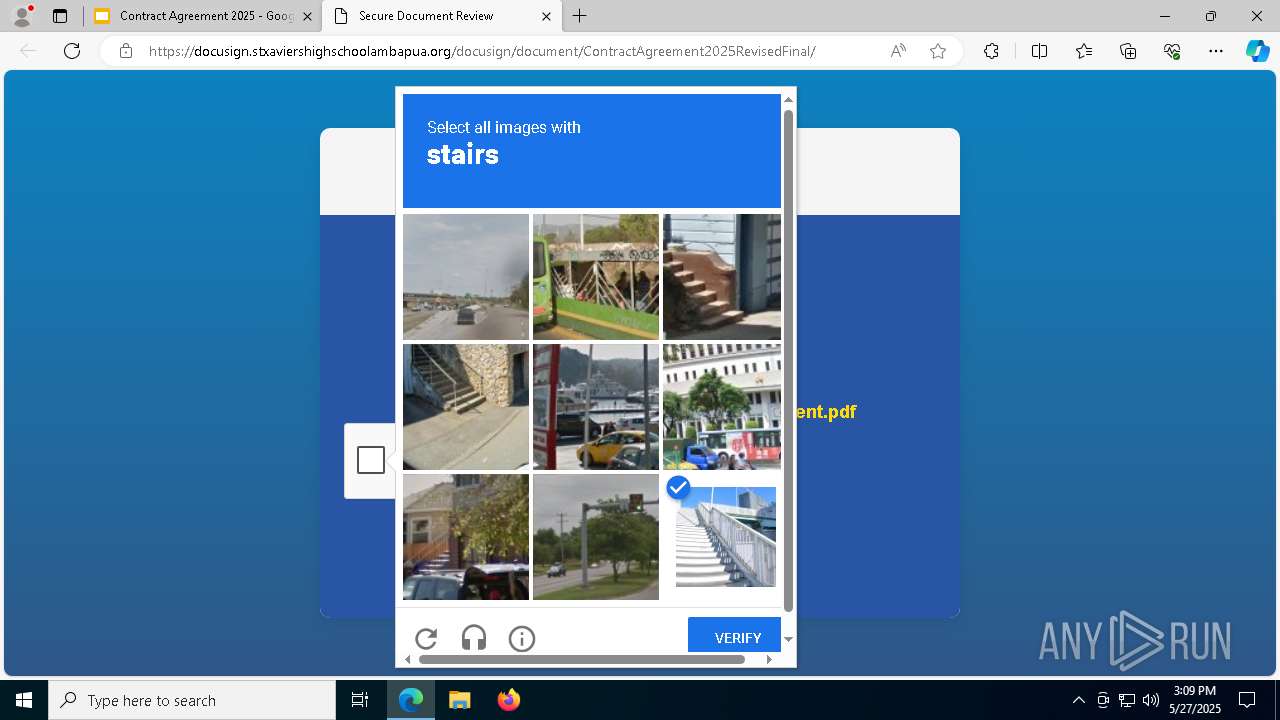Select the stone wall stairs tile
This screenshot has width=1280, height=720.
tap(466, 407)
